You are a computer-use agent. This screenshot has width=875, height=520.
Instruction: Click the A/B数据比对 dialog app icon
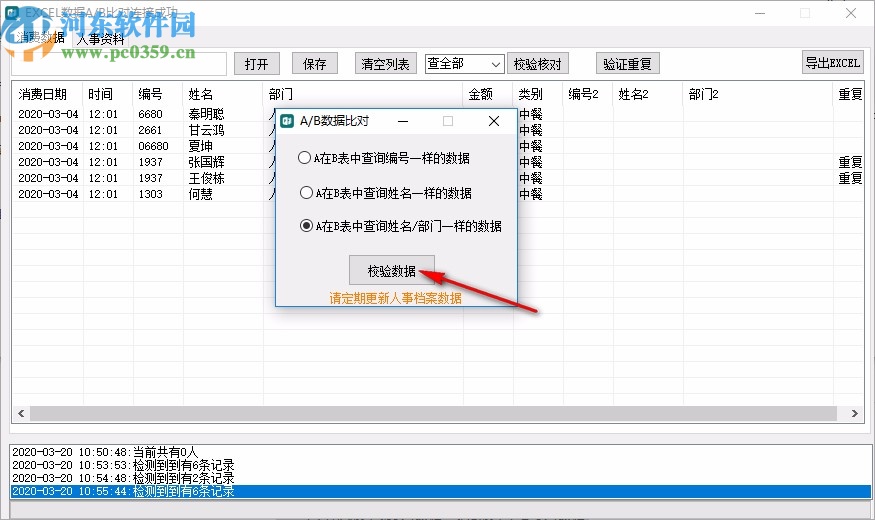click(x=287, y=121)
